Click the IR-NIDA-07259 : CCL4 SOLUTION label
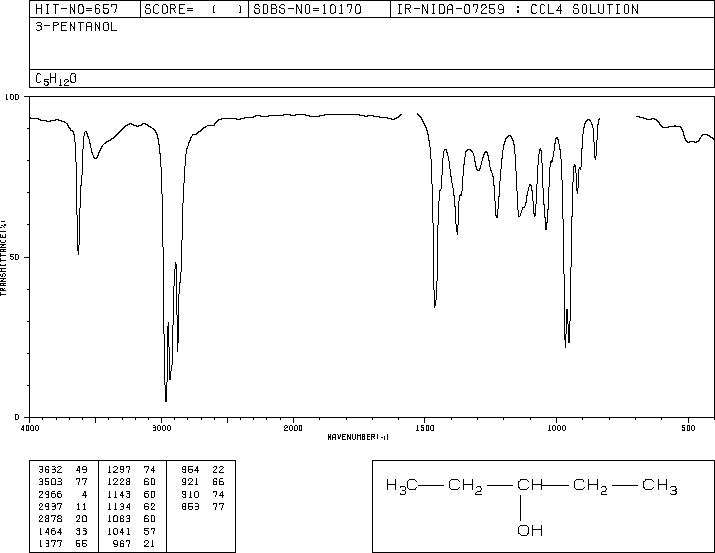This screenshot has height=553, width=715. tap(518, 9)
